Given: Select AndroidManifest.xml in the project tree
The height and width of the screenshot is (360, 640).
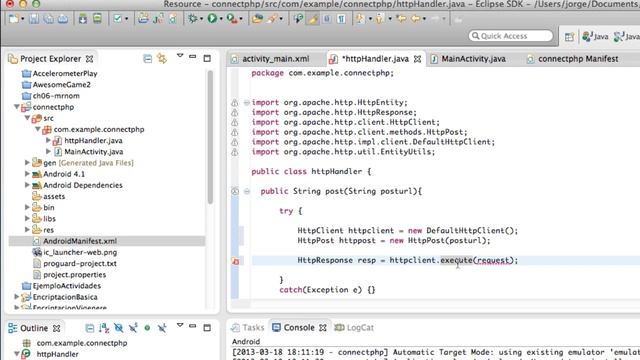Looking at the screenshot, I should click(80, 241).
